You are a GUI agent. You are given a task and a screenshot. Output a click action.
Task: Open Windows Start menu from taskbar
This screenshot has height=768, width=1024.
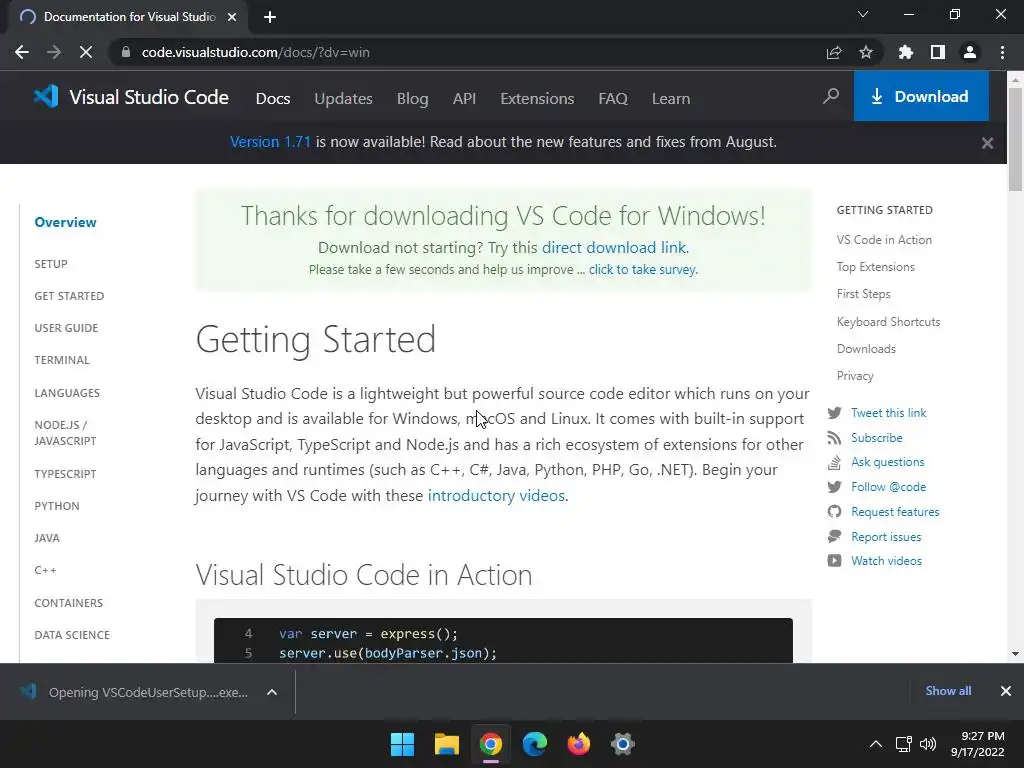[x=402, y=744]
